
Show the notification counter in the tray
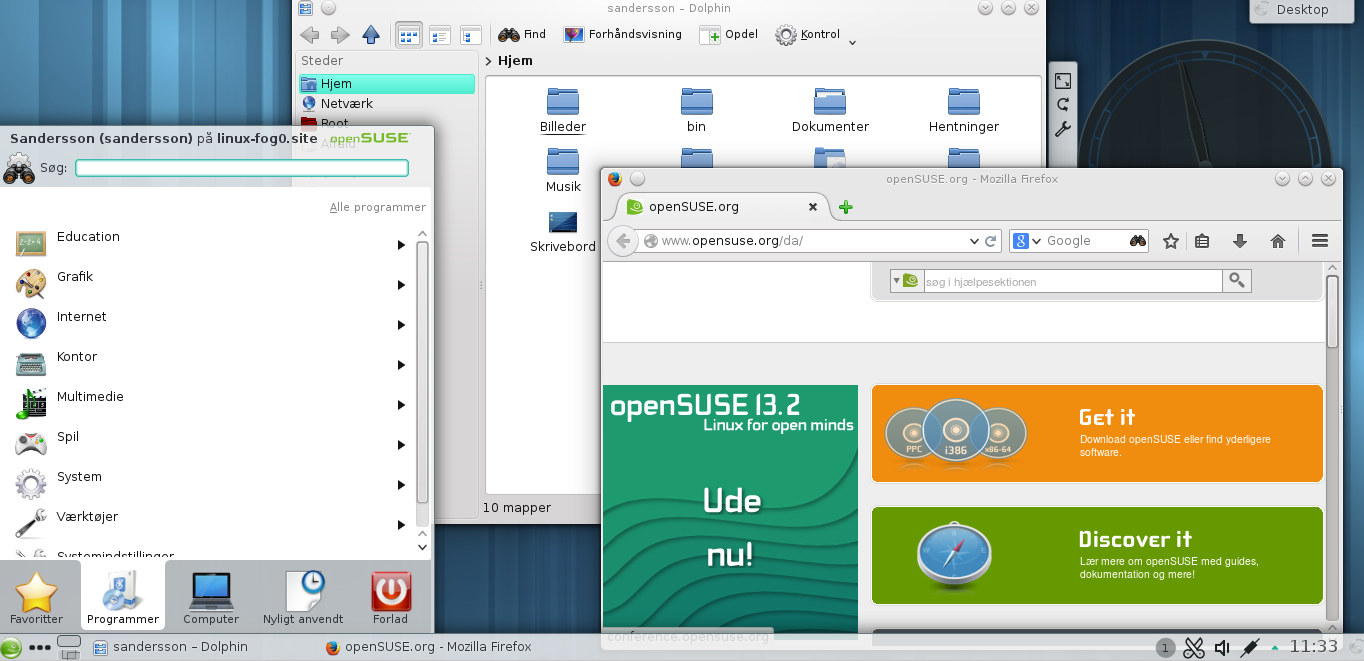[x=1165, y=648]
